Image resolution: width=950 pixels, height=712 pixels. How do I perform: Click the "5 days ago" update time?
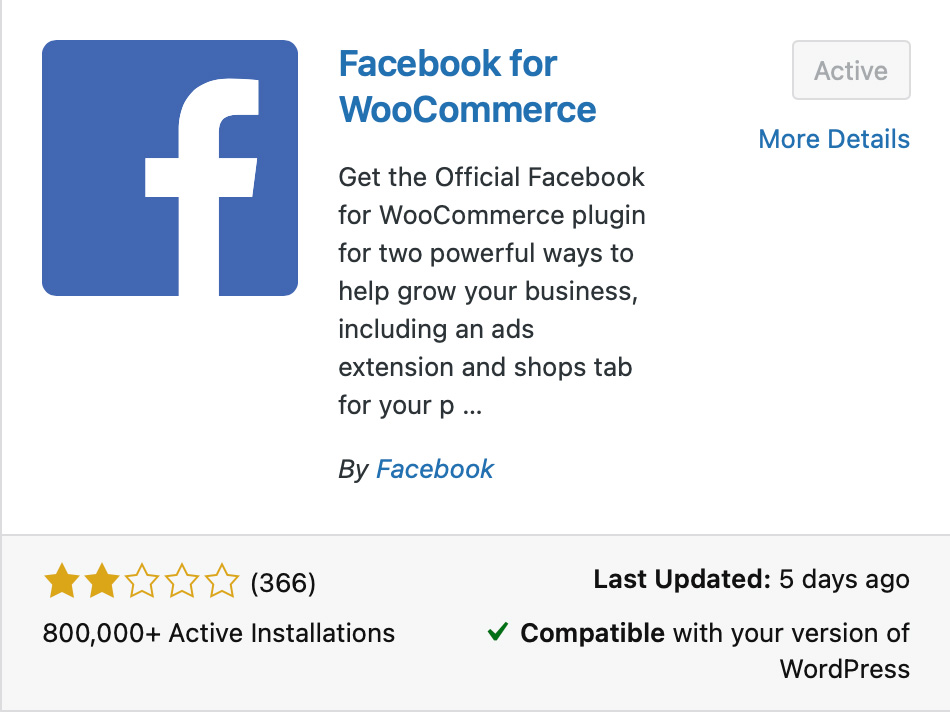click(x=845, y=579)
